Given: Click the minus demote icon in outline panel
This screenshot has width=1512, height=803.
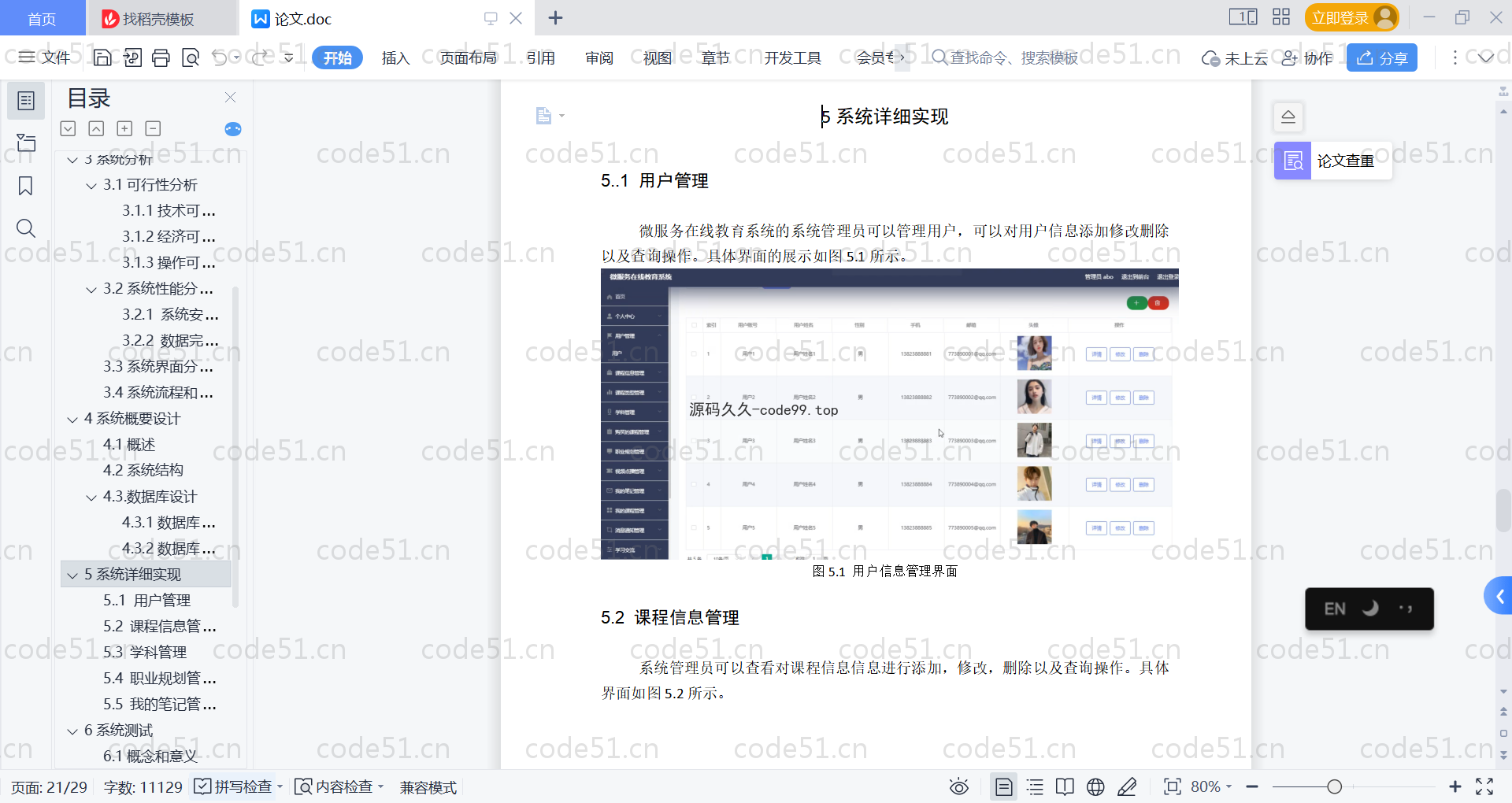Looking at the screenshot, I should [153, 128].
